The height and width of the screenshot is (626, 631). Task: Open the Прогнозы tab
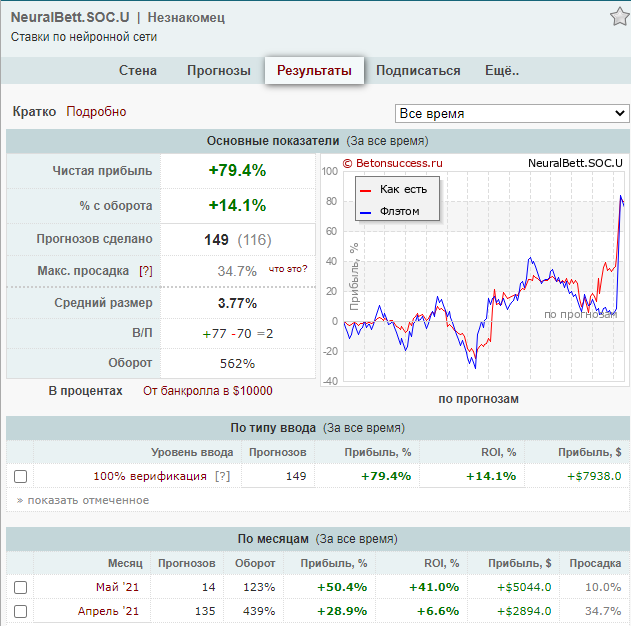tap(219, 71)
